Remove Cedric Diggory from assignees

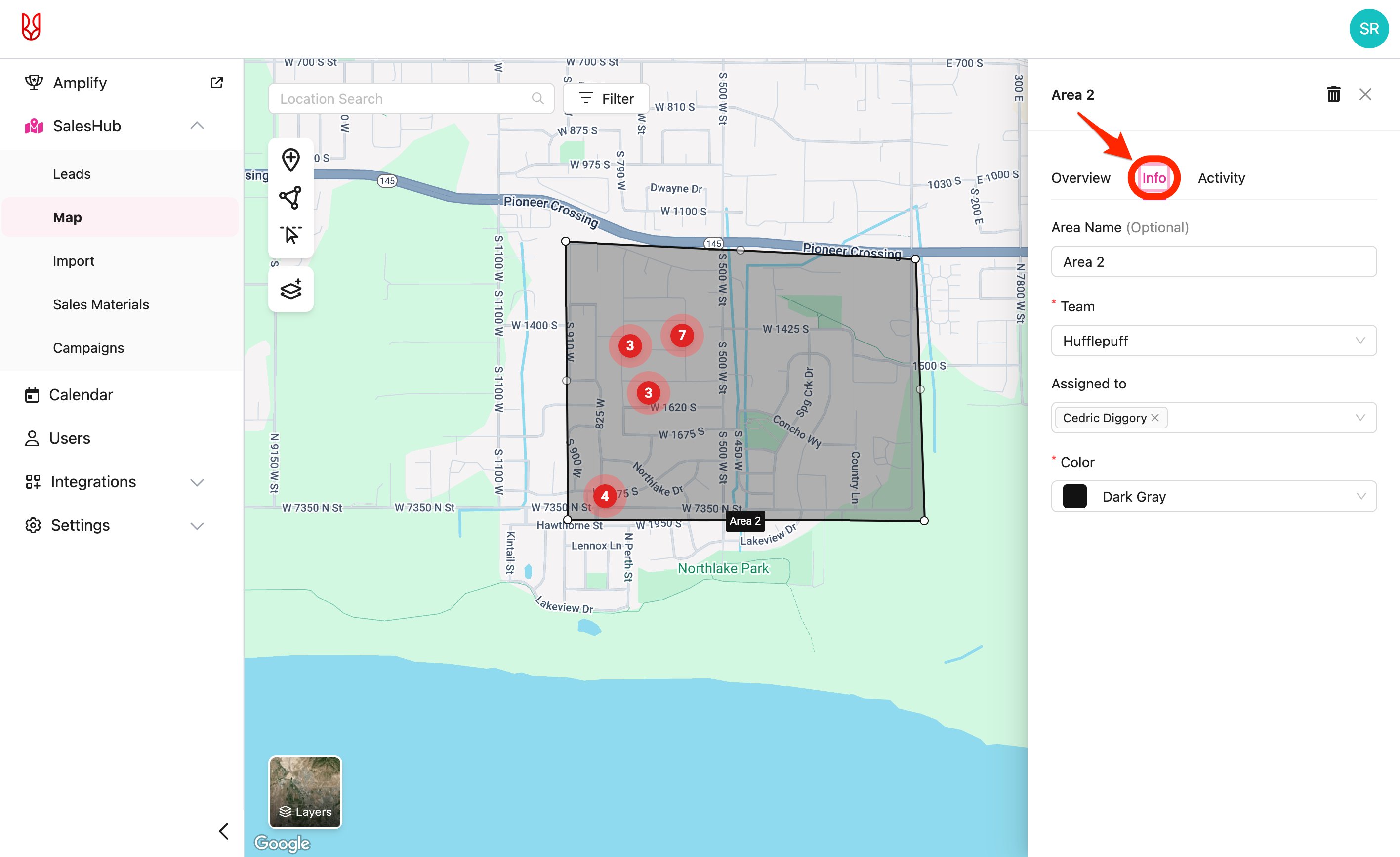pos(1155,418)
